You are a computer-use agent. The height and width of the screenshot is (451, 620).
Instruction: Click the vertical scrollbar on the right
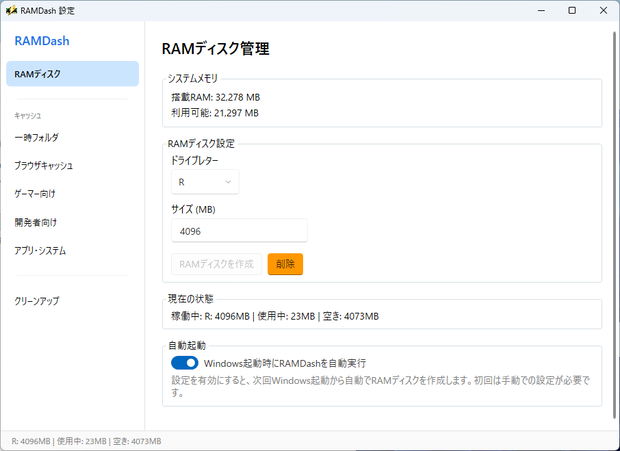coord(614,225)
